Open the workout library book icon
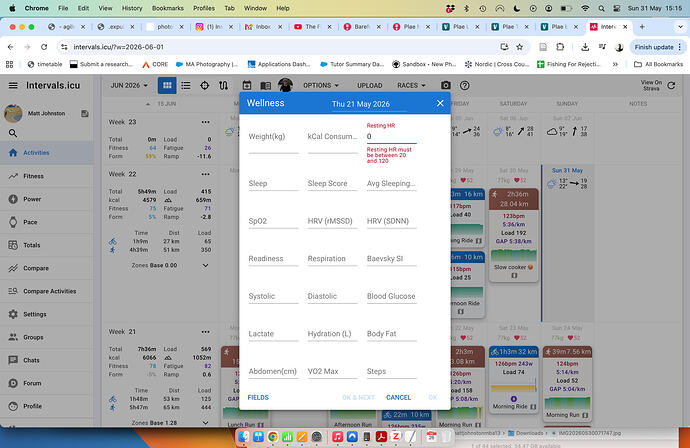Screen dimensions: 690x448 click(x=265, y=85)
